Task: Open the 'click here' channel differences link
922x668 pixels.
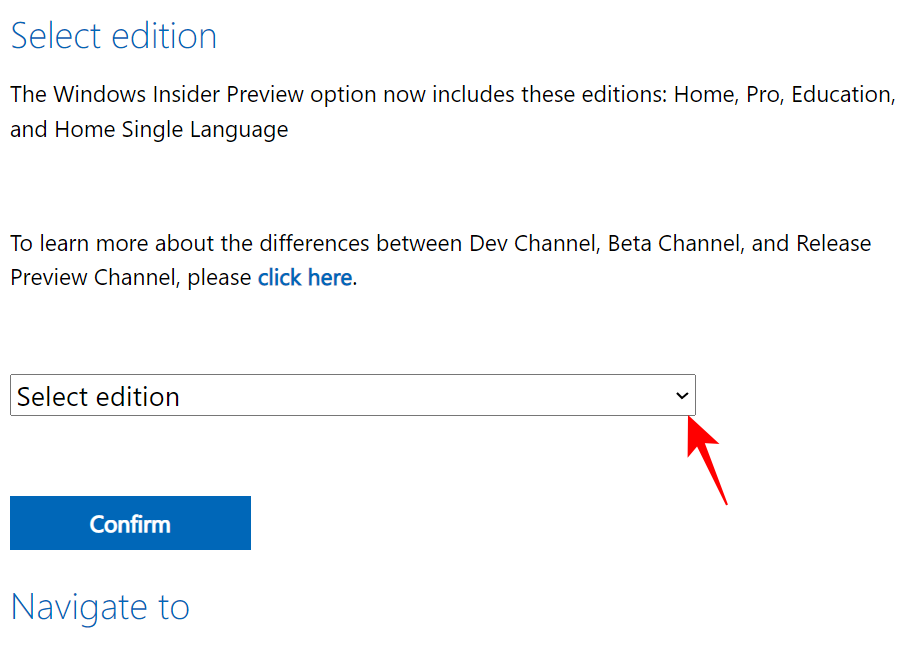Action: tap(304, 277)
